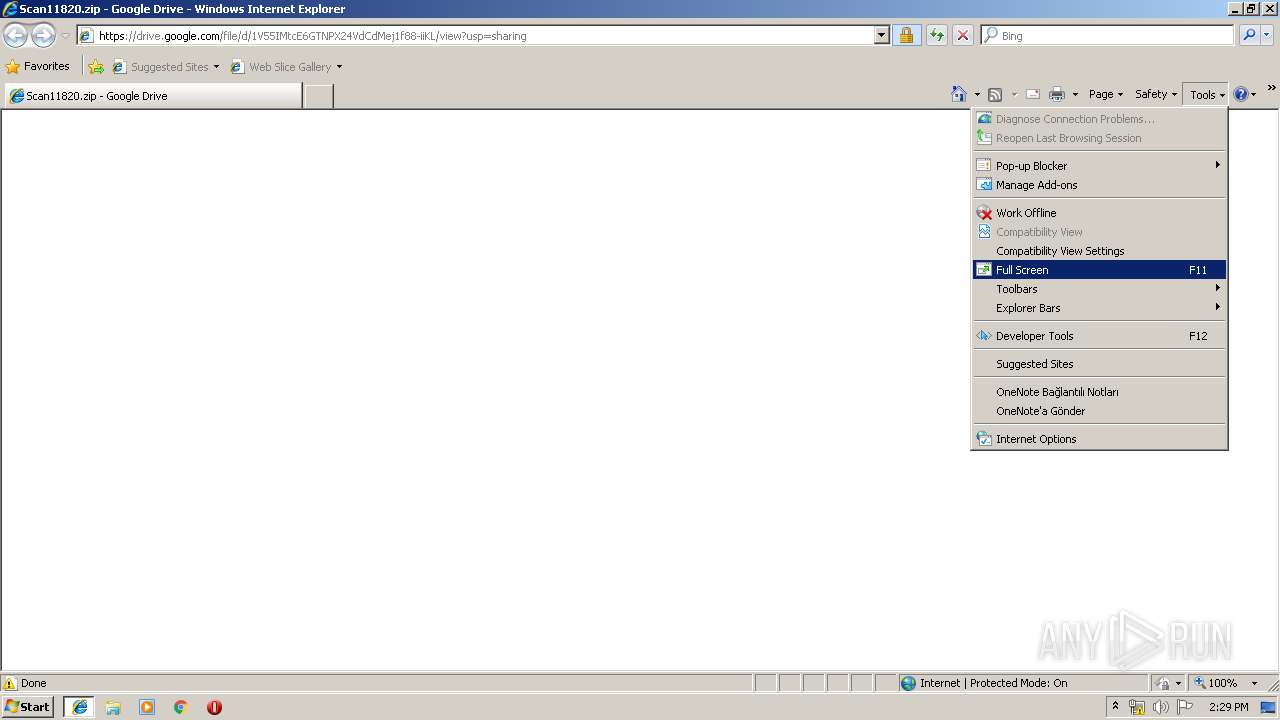Expand toolbar overflow chevron

(1271, 88)
